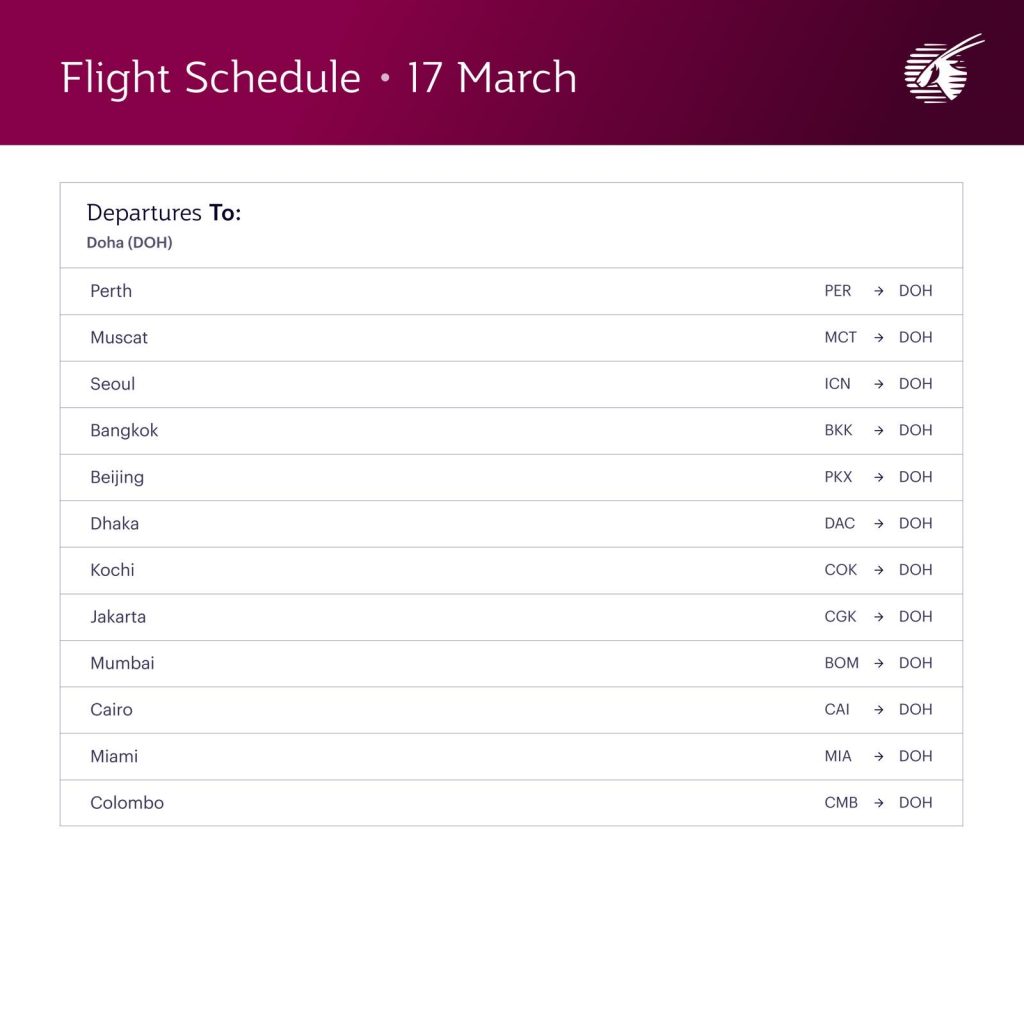Choose Kochi from the departures list
The image size is (1024, 1024).
(112, 570)
